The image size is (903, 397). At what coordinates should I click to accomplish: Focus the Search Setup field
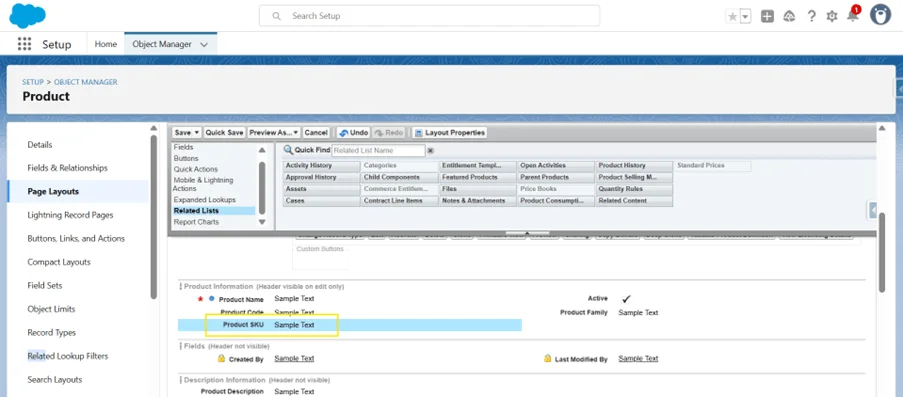click(429, 16)
